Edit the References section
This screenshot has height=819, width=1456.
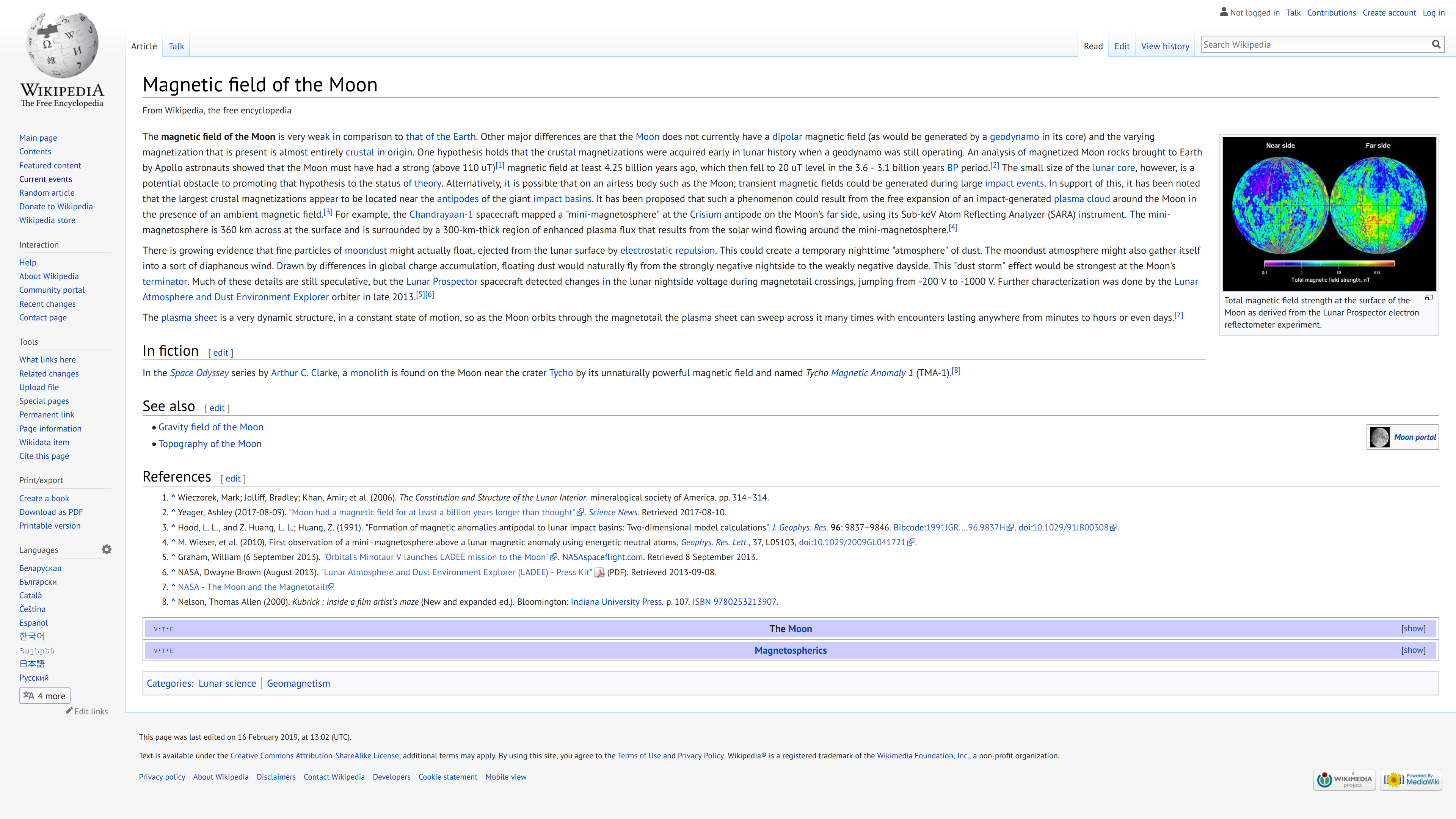233,479
